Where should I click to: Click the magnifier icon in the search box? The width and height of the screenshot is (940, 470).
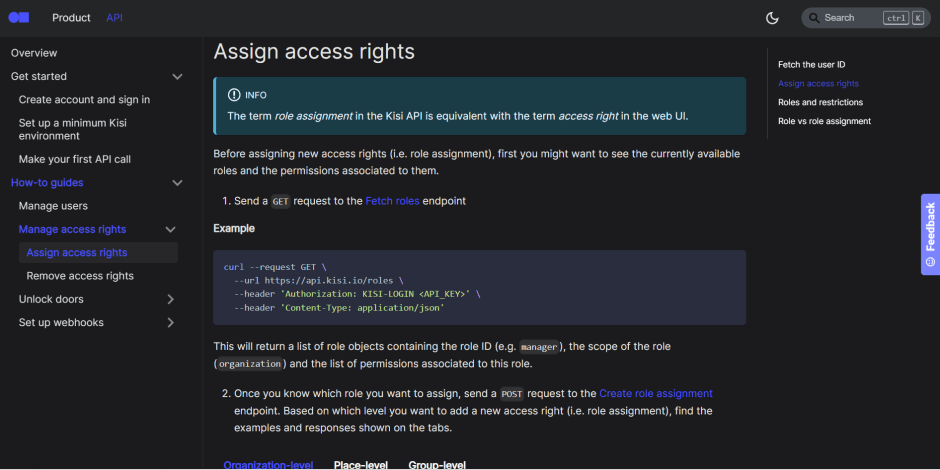click(814, 18)
